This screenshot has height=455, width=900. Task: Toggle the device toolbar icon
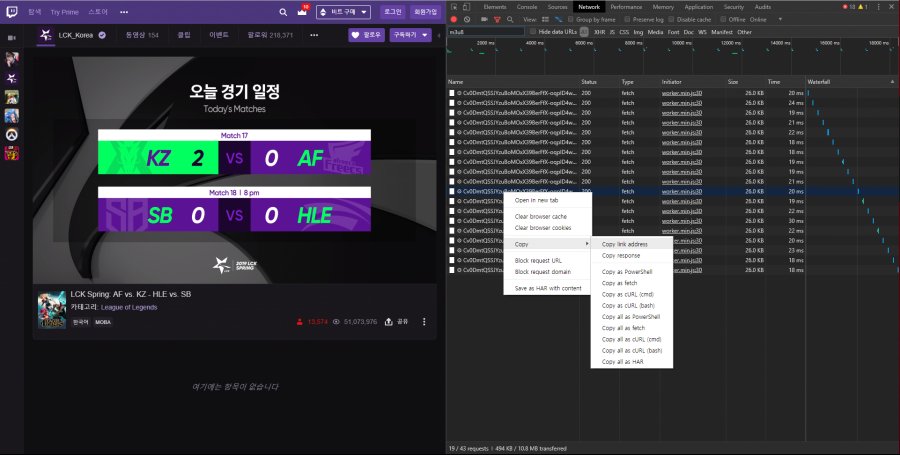[x=467, y=7]
